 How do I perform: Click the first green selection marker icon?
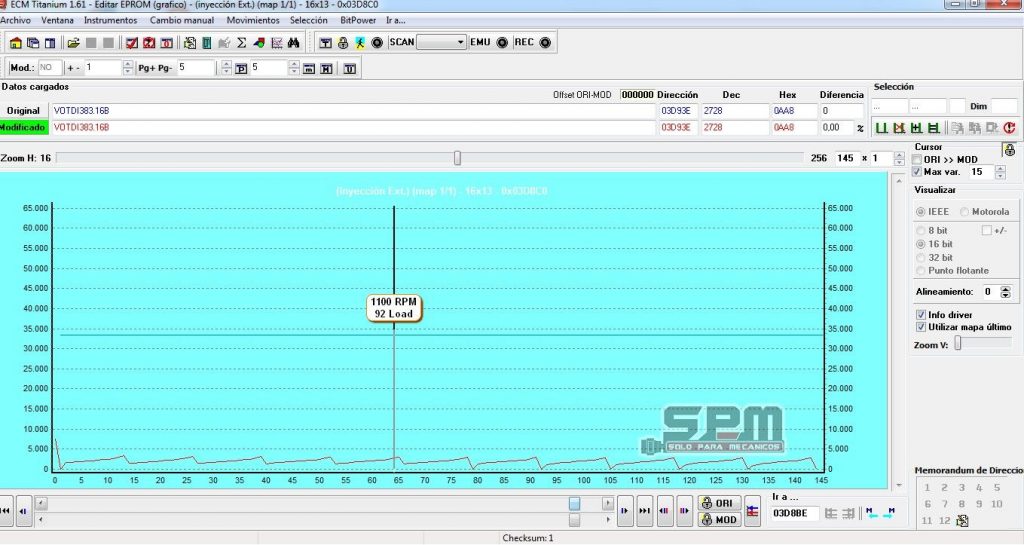[x=881, y=128]
